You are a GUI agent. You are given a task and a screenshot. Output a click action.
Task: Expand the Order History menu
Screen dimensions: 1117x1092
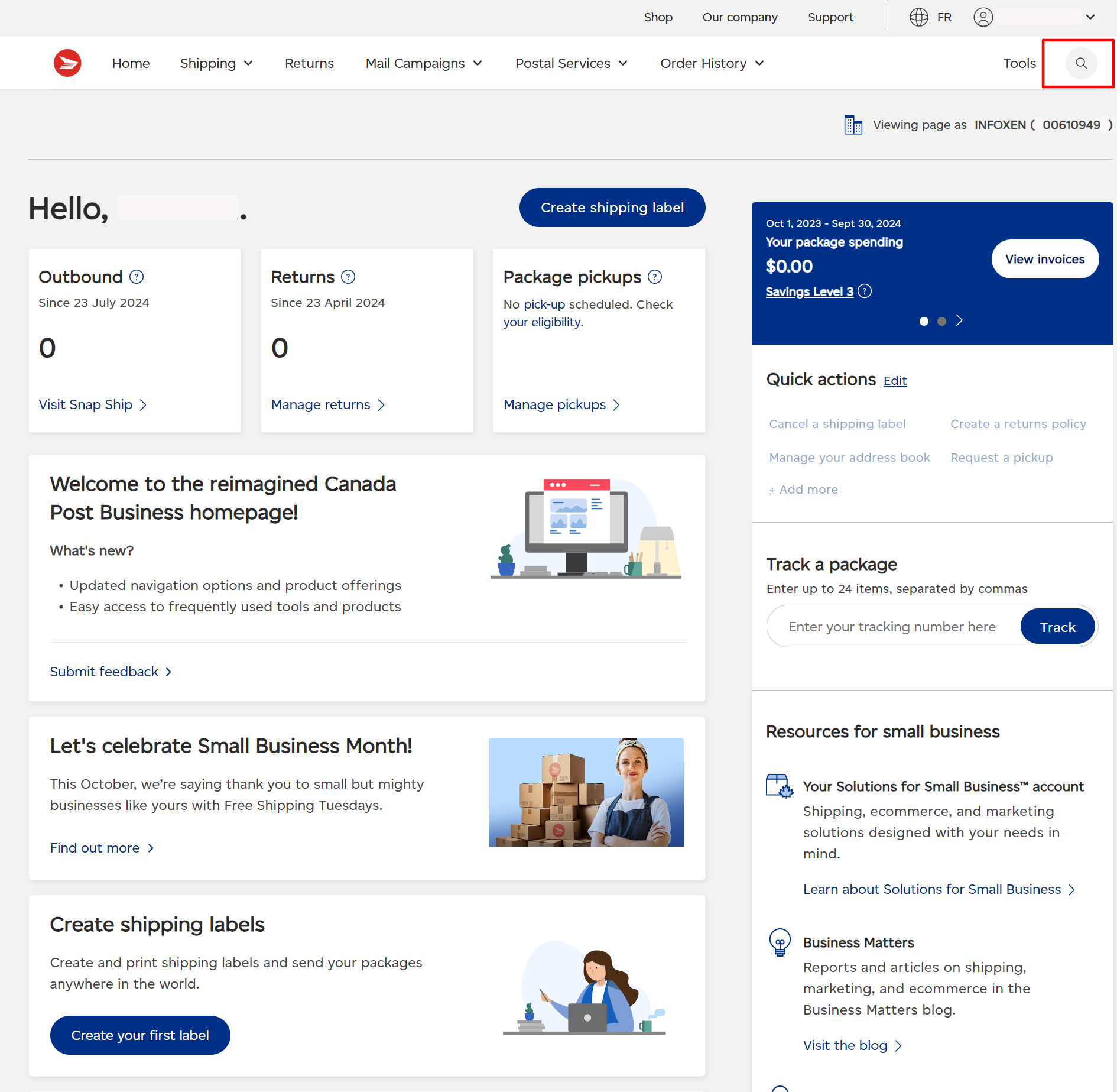pos(712,63)
